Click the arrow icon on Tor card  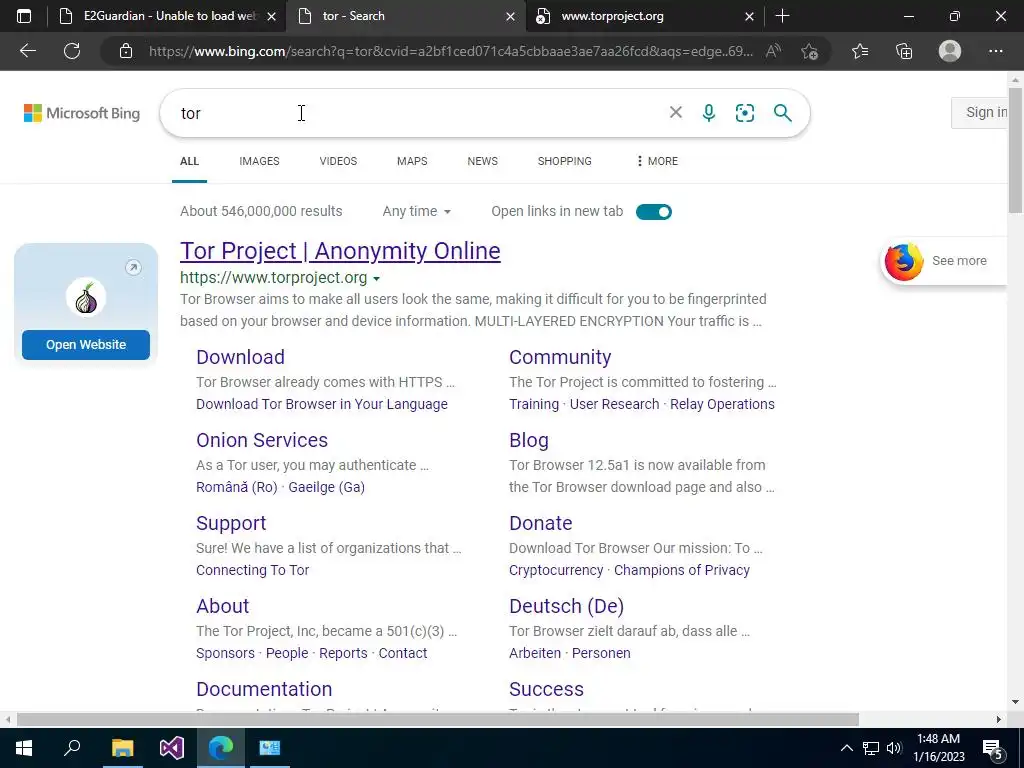coord(133,267)
